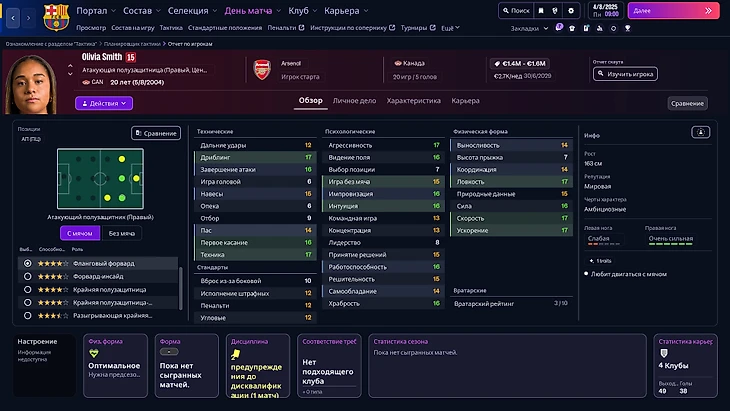Expand the Ещё menu
The height and width of the screenshot is (411, 730).
point(446,28)
